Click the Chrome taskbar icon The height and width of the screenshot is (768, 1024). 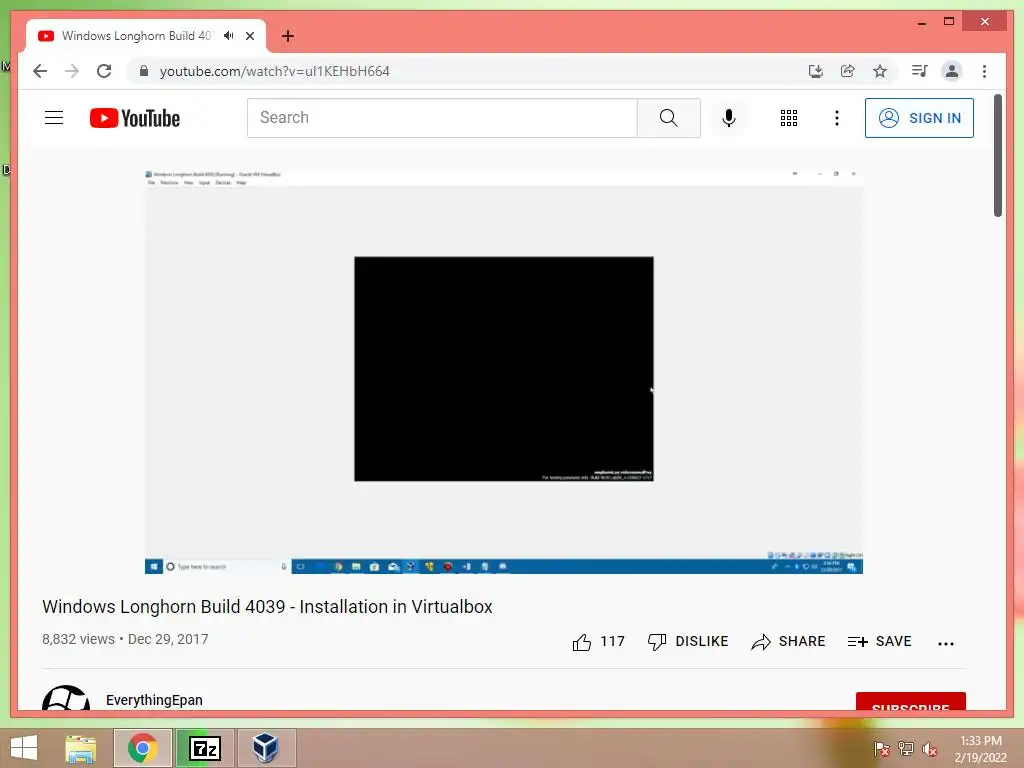coord(142,748)
